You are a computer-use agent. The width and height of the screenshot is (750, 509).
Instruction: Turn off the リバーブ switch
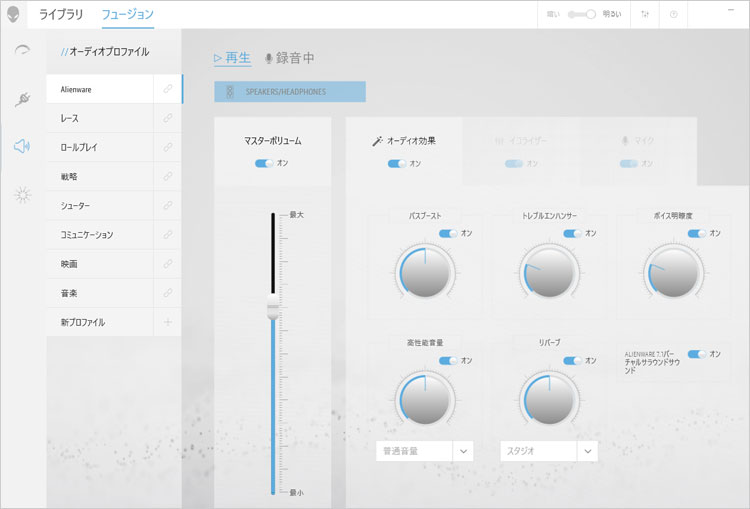pos(573,361)
